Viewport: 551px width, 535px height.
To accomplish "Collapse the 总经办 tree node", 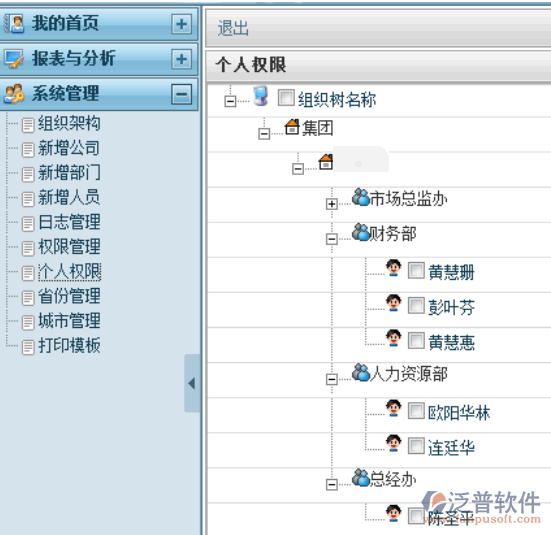I will [x=331, y=484].
